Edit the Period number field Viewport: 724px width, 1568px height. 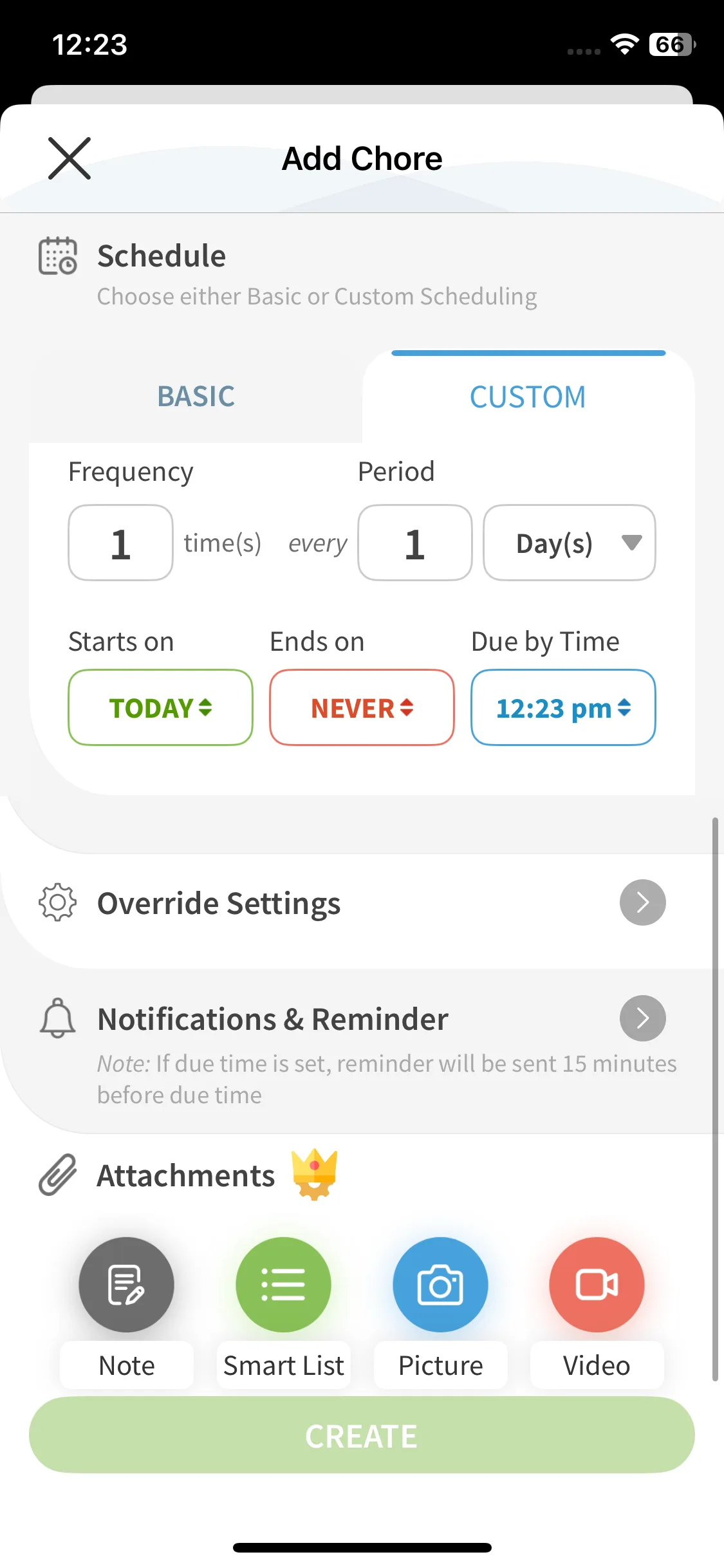point(414,543)
